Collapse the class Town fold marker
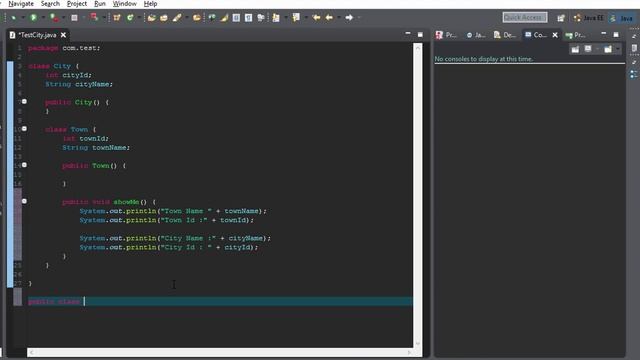 coord(24,129)
